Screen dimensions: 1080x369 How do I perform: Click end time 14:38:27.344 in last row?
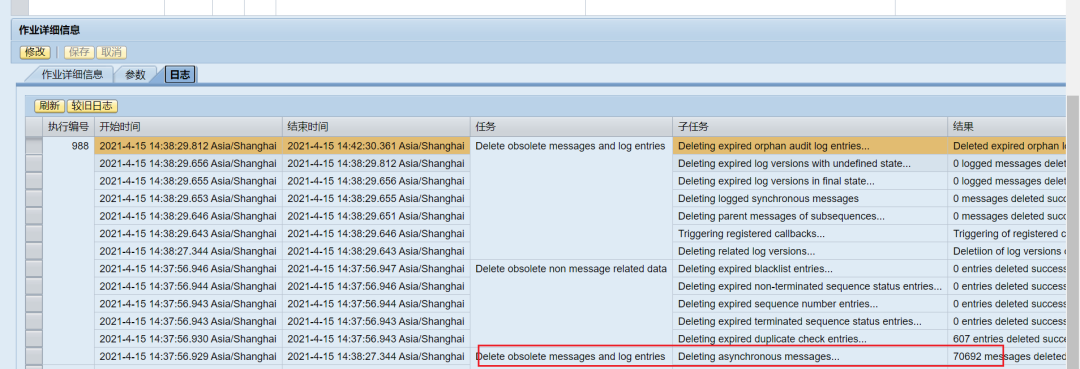376,357
